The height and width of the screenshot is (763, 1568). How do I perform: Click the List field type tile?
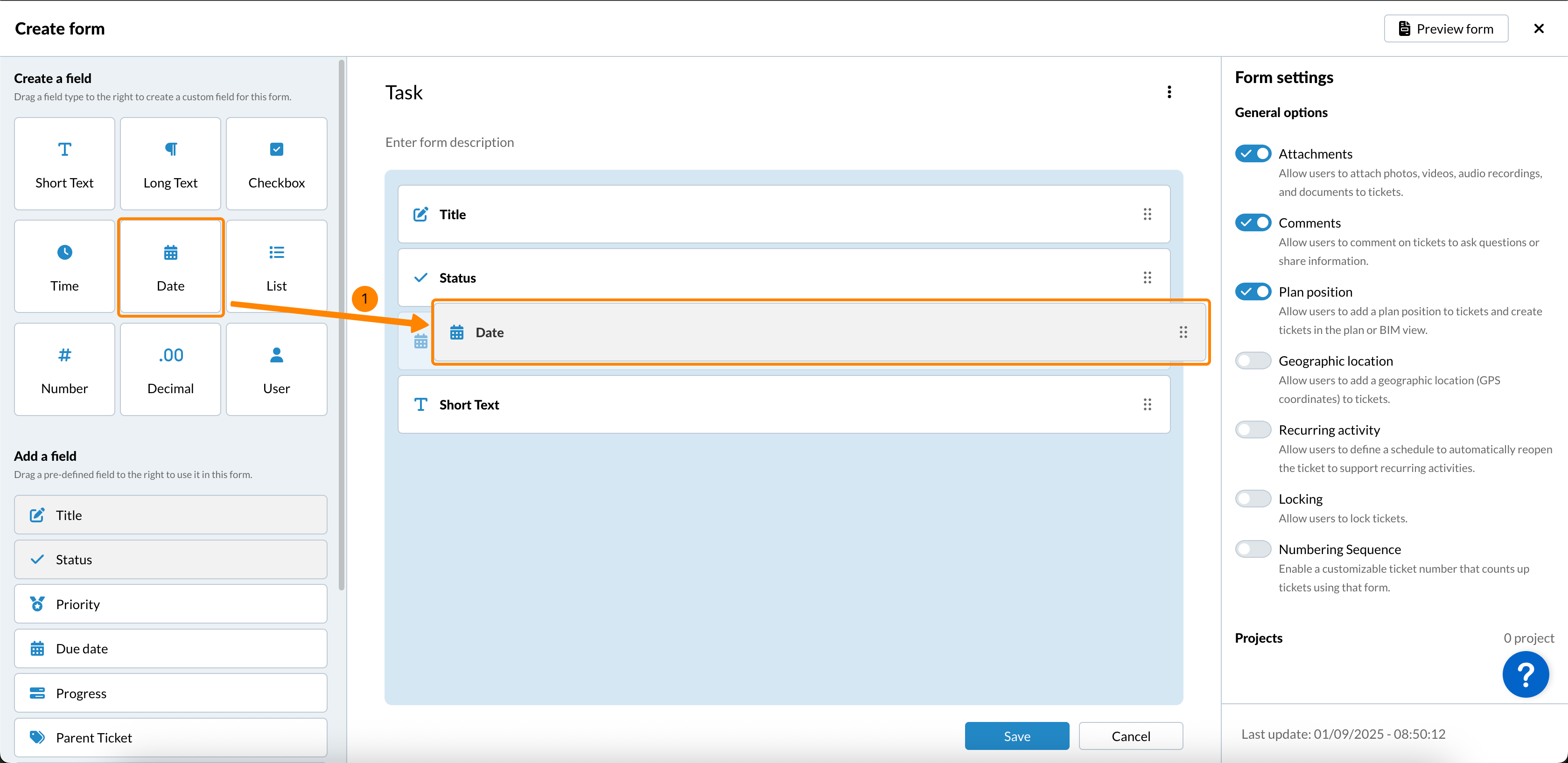pos(276,266)
